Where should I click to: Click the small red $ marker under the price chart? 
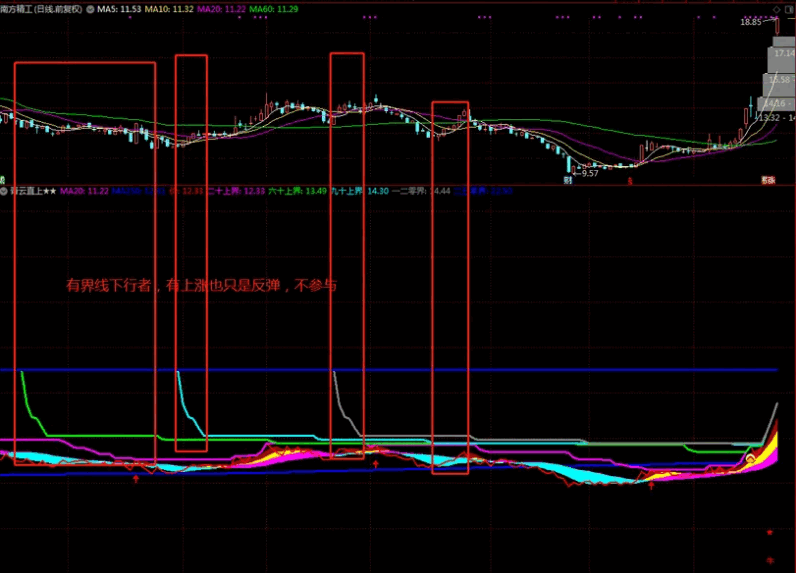point(630,181)
